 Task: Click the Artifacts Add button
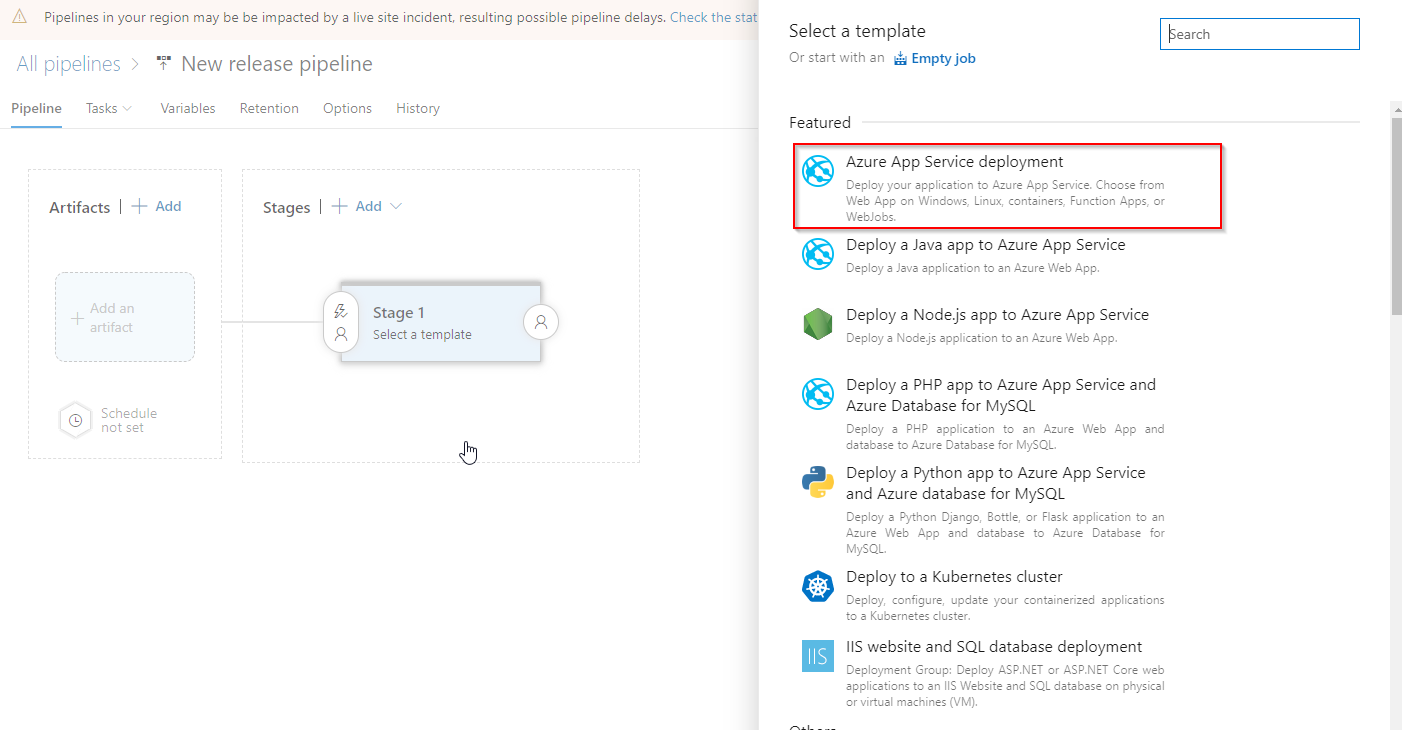coord(157,206)
